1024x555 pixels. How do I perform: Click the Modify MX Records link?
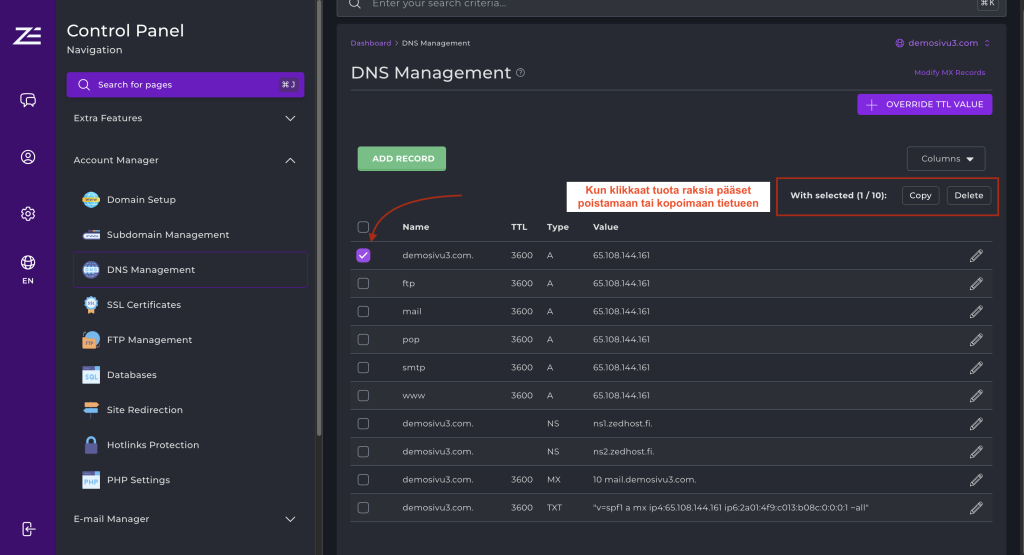pos(949,73)
